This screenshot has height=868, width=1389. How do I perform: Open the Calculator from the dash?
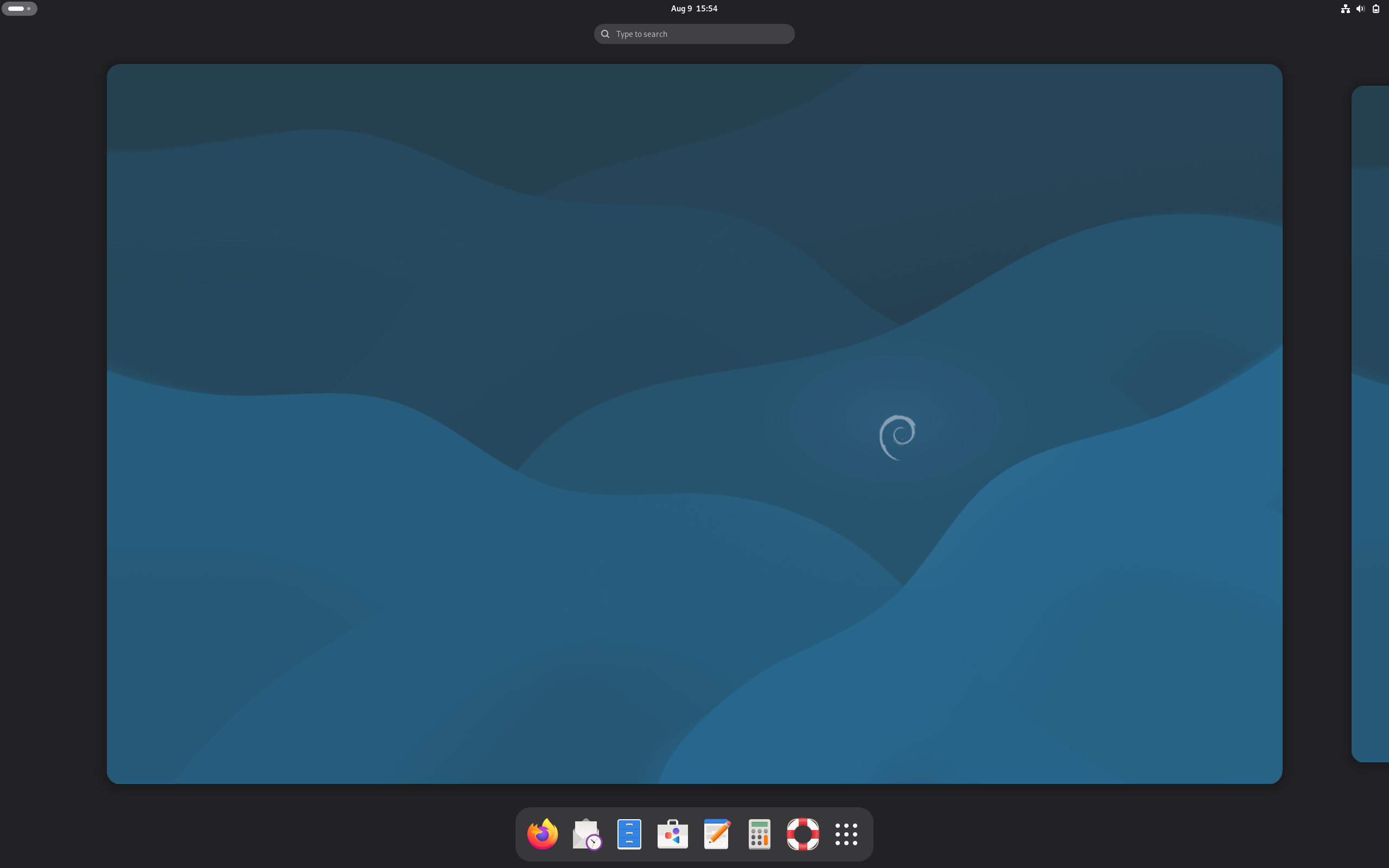click(759, 834)
